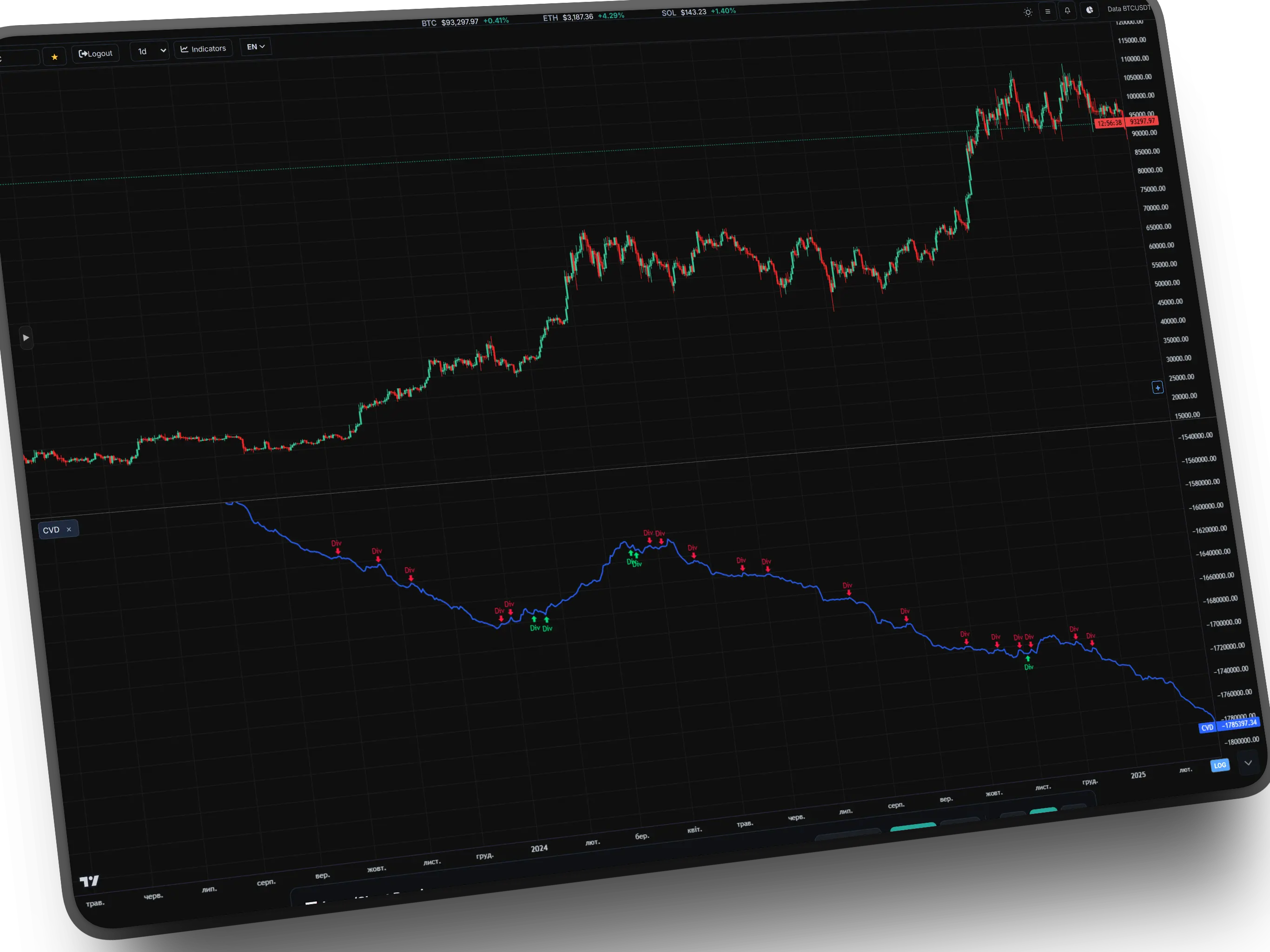Open the EN language dropdown
Screen dimensions: 1270x952
(256, 47)
